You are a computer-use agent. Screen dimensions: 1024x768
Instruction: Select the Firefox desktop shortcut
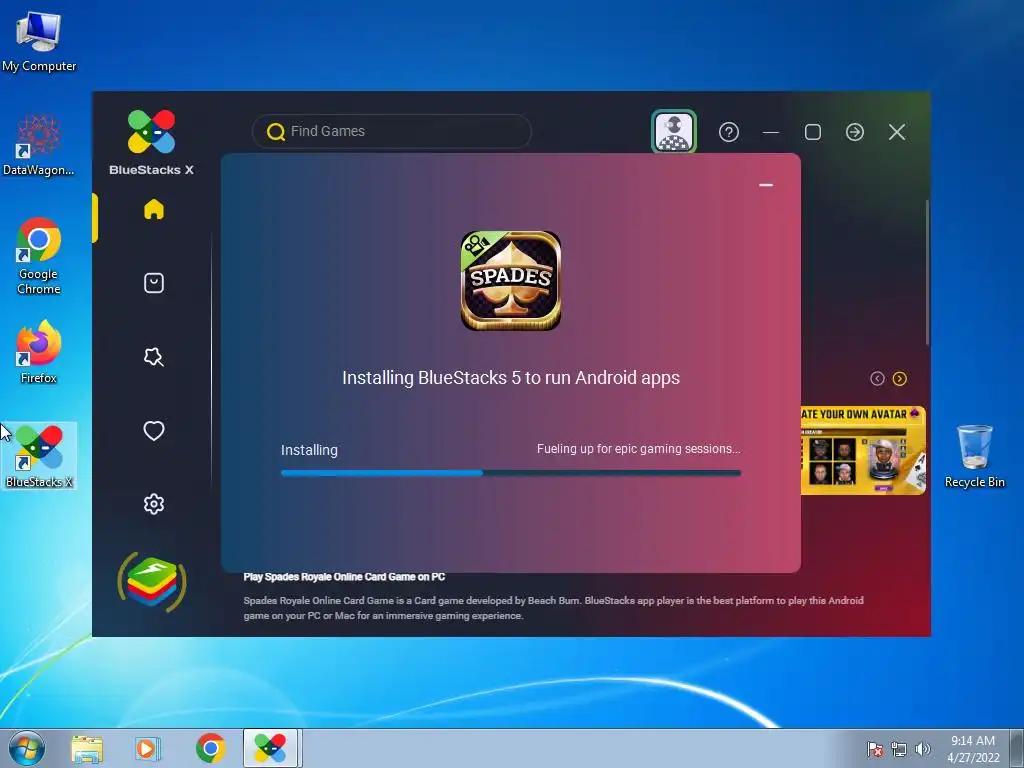pyautogui.click(x=39, y=353)
